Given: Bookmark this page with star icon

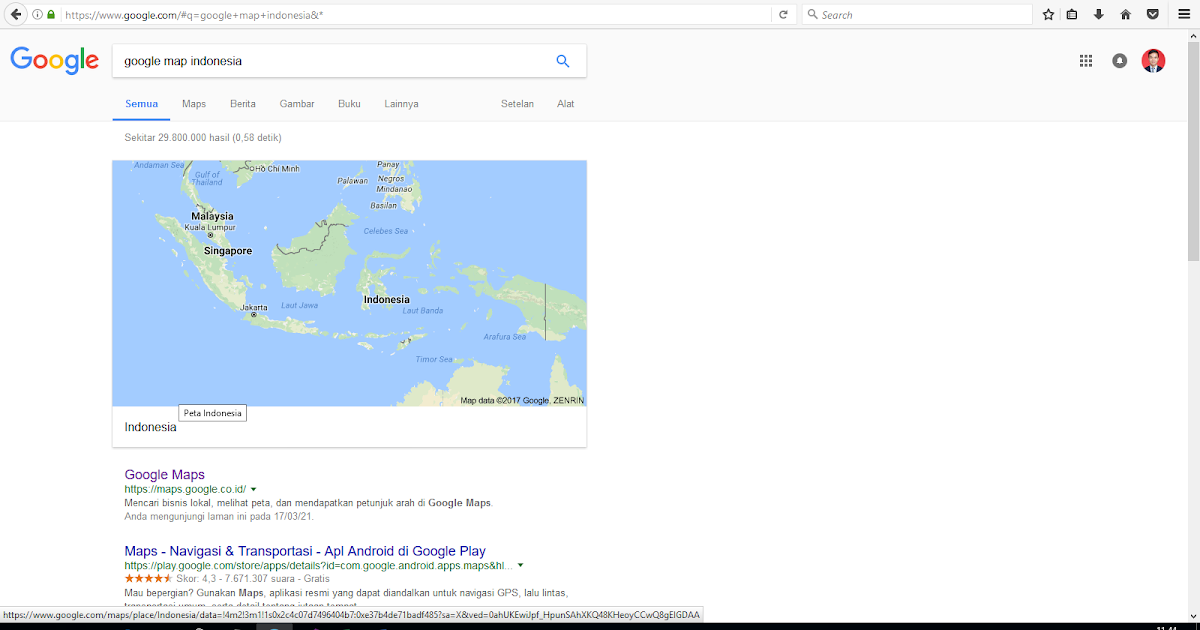Looking at the screenshot, I should point(1048,15).
